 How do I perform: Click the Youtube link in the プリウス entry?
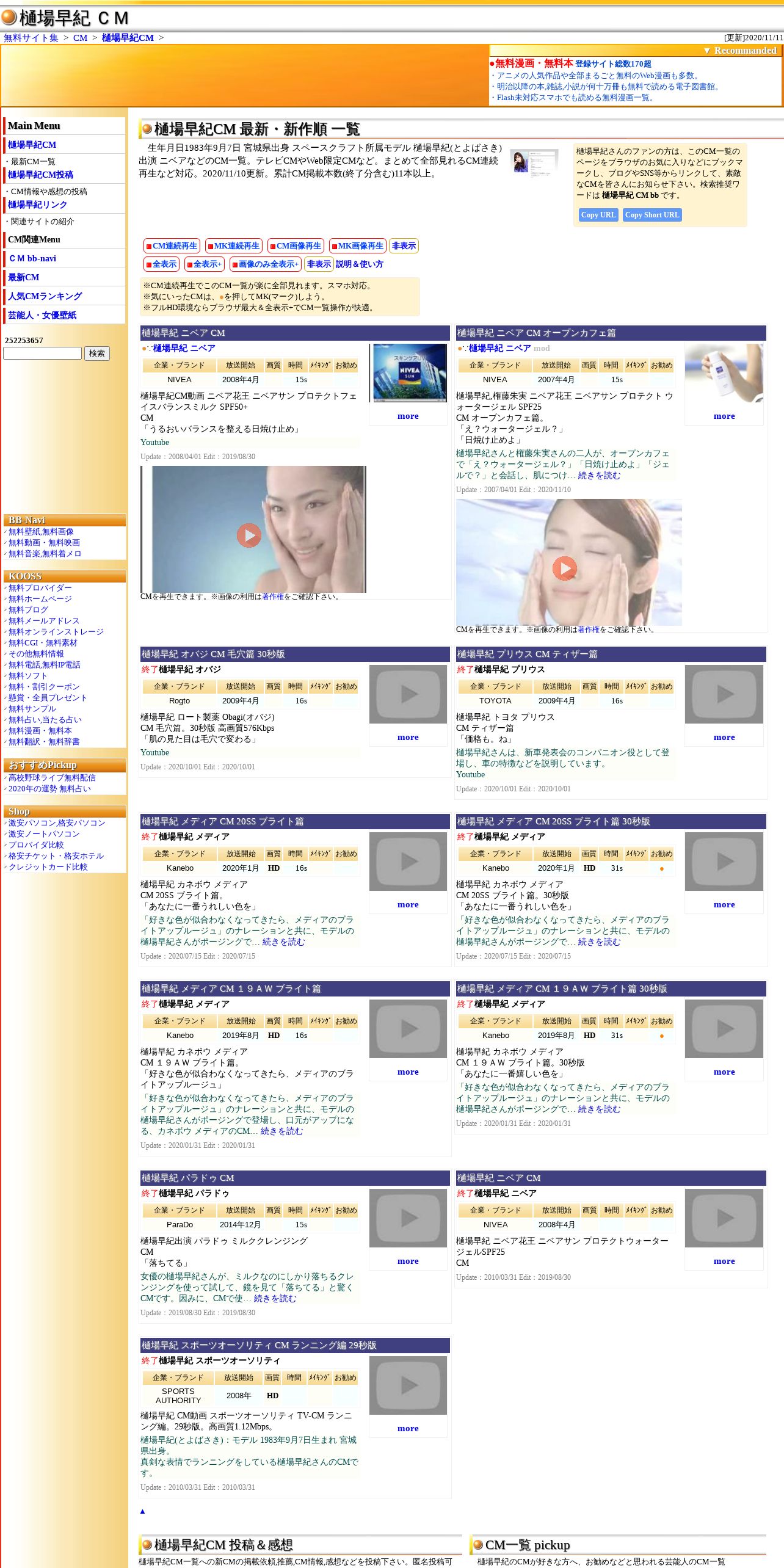pos(470,775)
